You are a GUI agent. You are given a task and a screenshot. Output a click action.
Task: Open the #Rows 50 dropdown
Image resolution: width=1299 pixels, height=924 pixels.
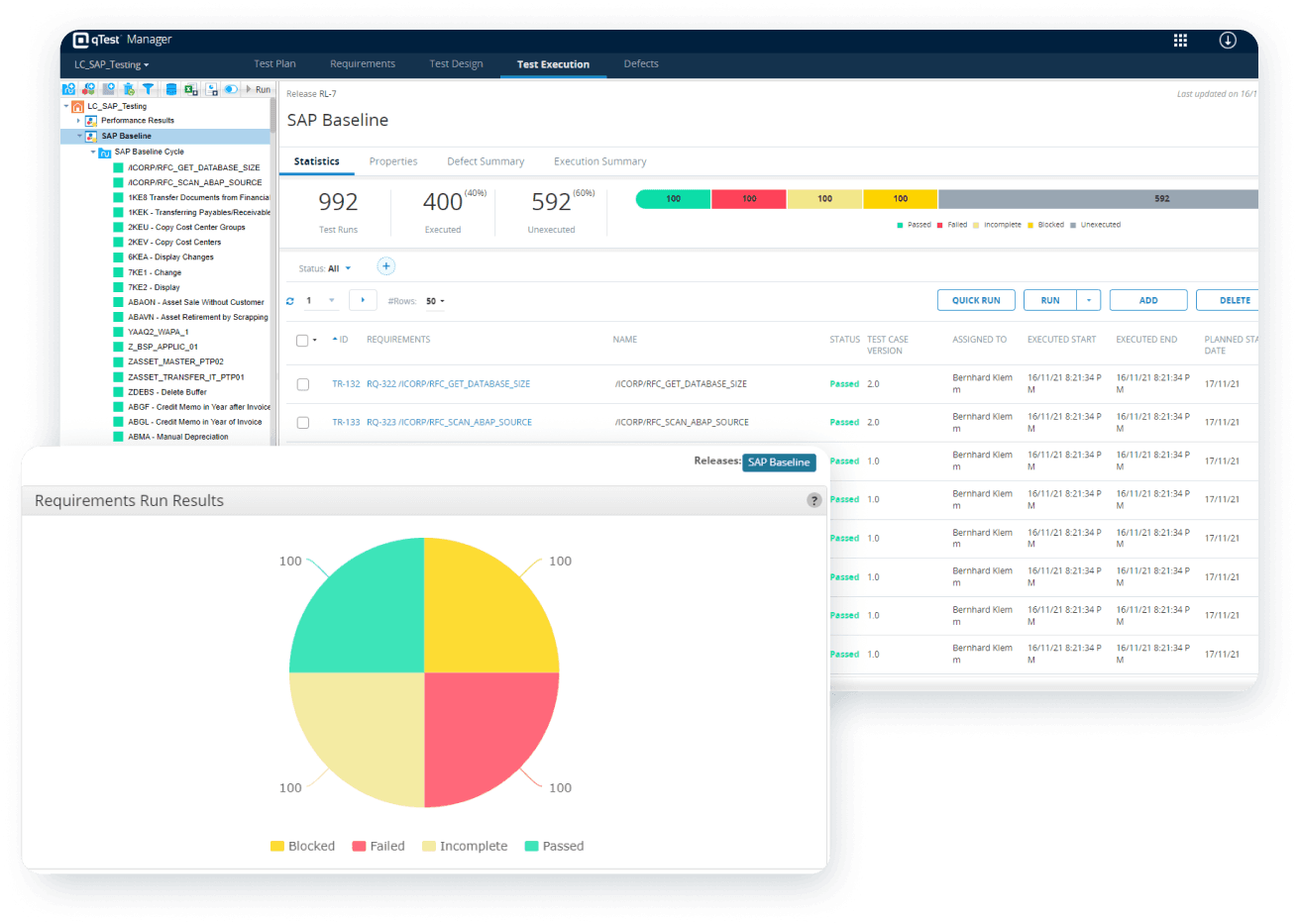(435, 301)
